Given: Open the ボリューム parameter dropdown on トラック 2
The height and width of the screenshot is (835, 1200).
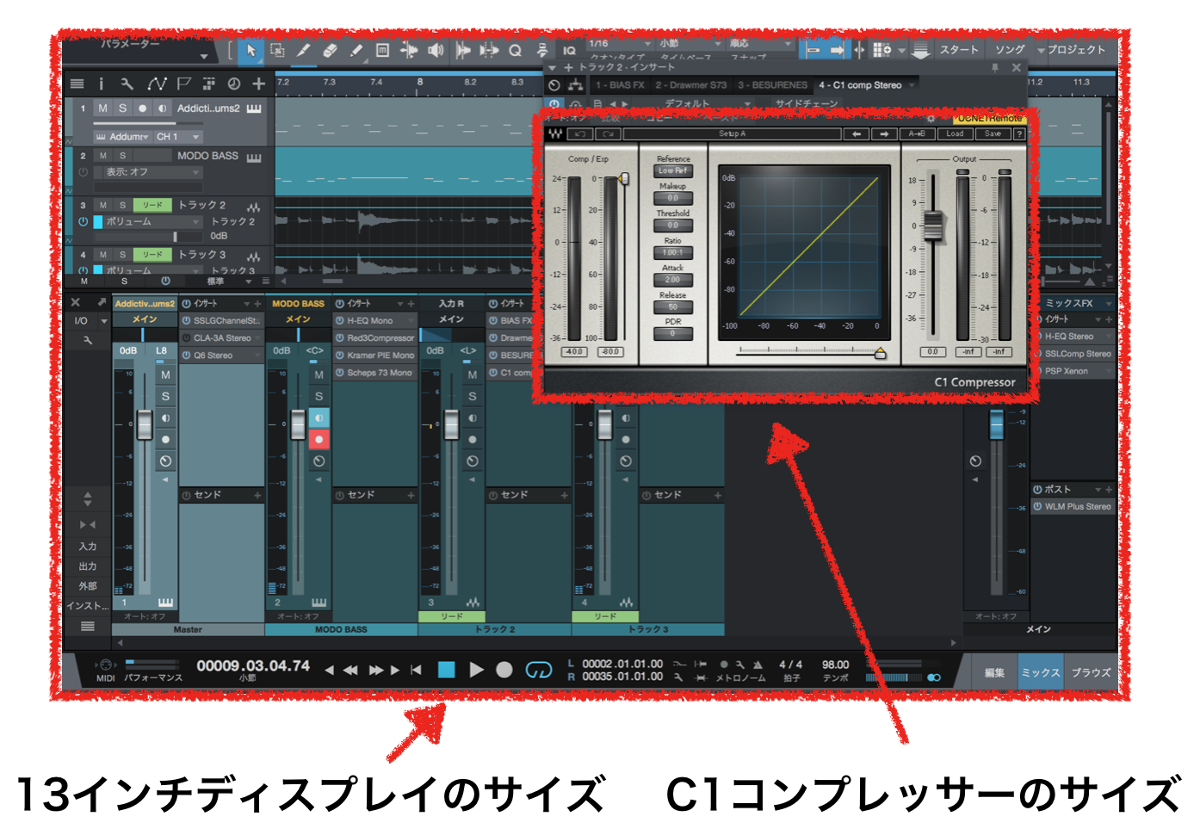Looking at the screenshot, I should click(148, 221).
